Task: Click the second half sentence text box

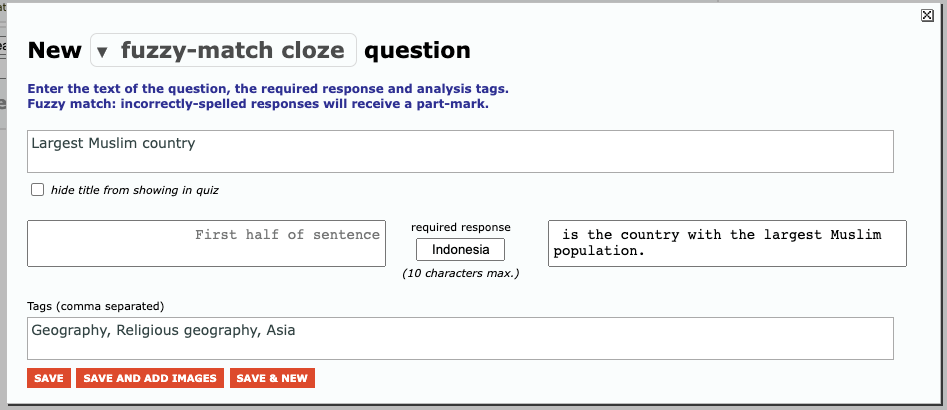Action: point(727,243)
